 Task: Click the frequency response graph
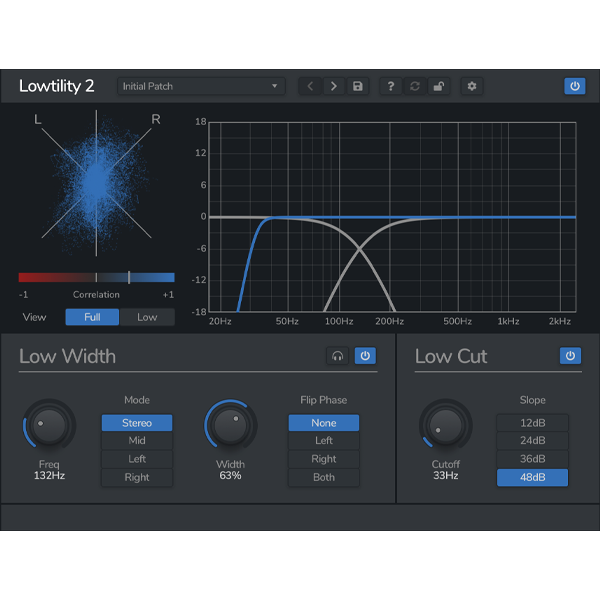click(x=392, y=217)
